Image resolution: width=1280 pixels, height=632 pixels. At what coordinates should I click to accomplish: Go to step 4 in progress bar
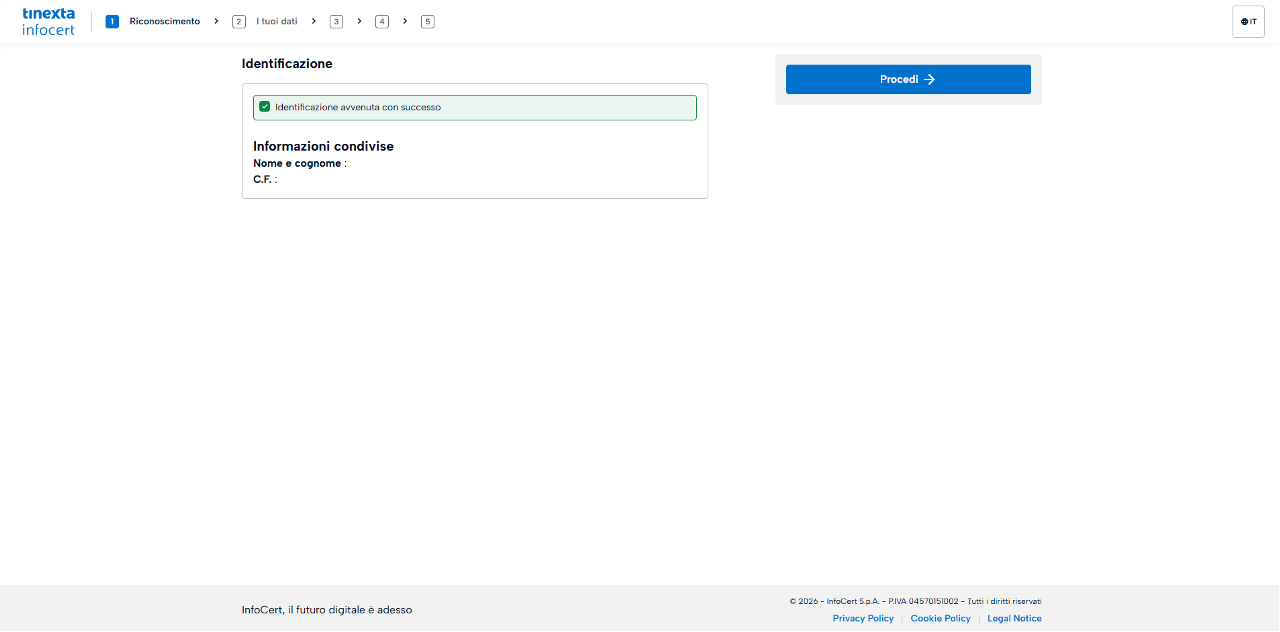(x=382, y=21)
